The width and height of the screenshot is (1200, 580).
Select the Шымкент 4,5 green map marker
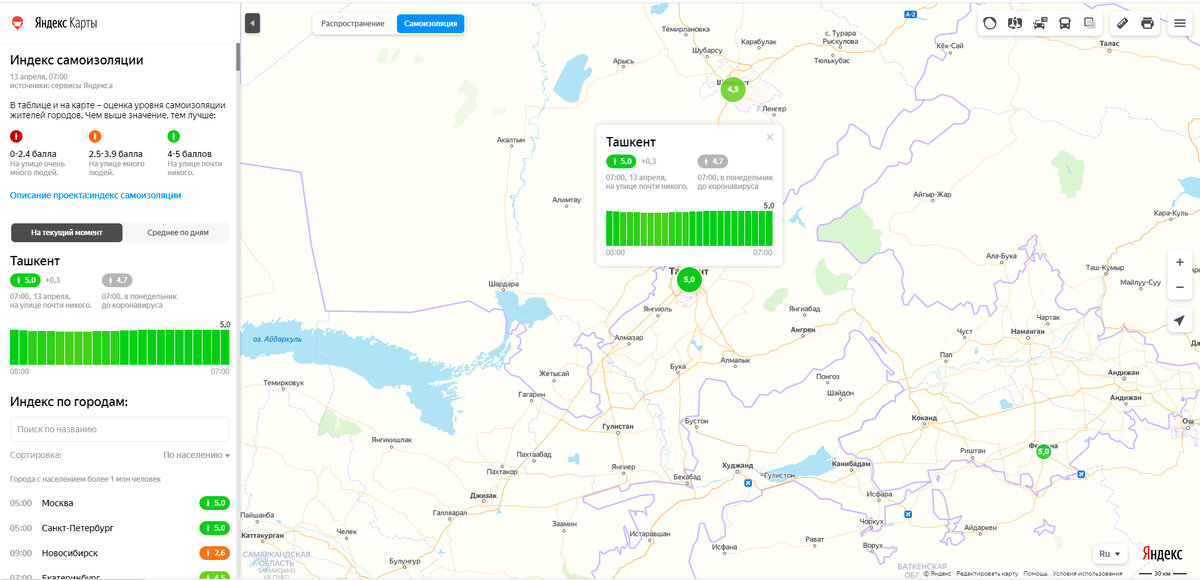tap(733, 89)
